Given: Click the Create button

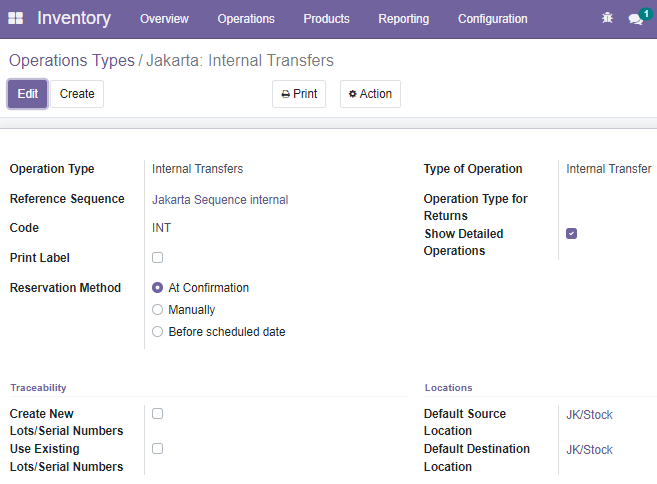Looking at the screenshot, I should tap(77, 94).
